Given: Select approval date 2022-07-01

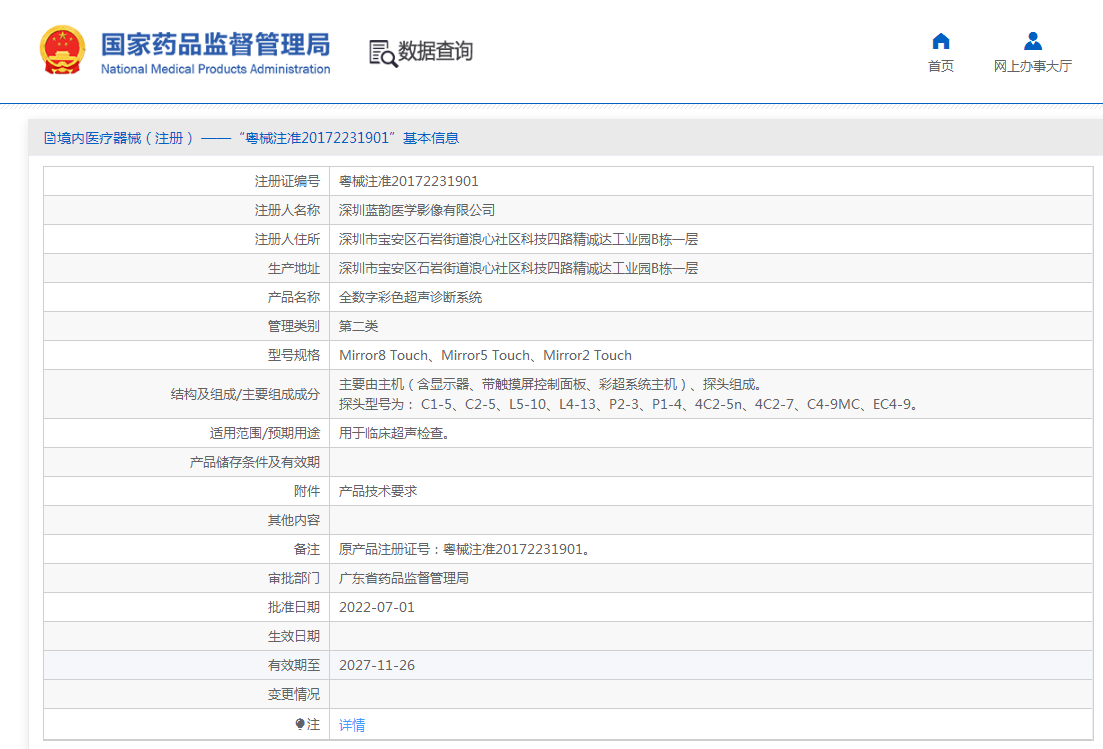Looking at the screenshot, I should click(377, 607).
